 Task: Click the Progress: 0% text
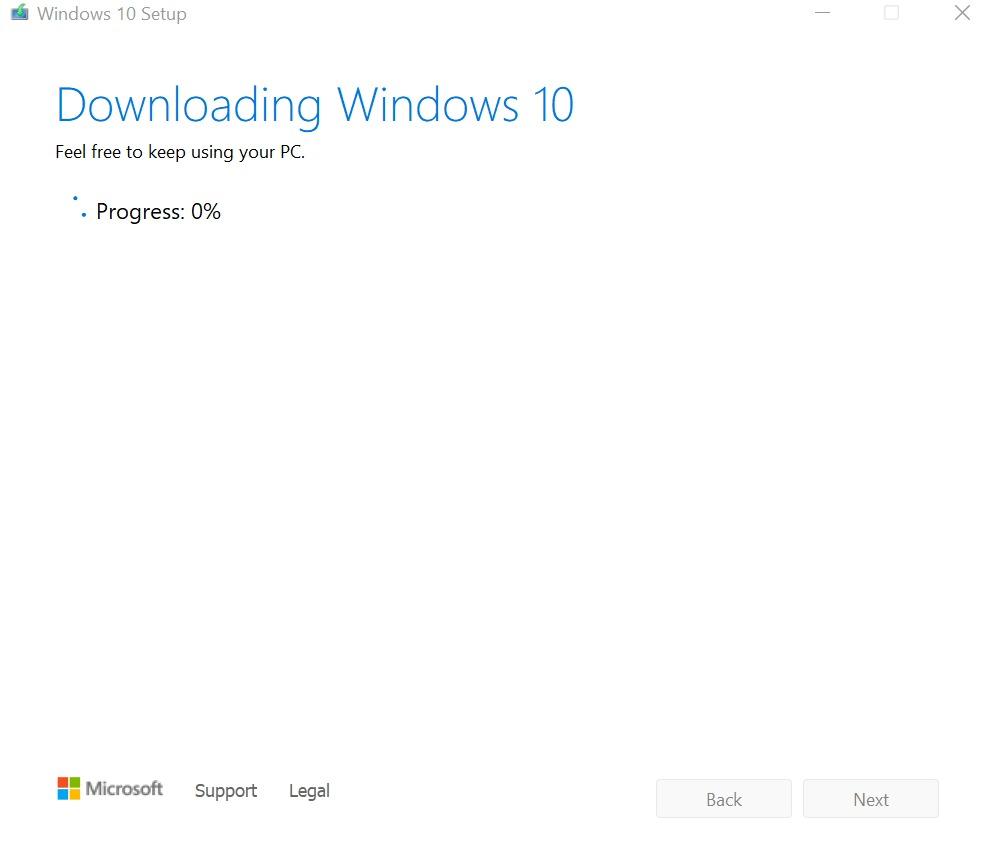pyautogui.click(x=158, y=212)
